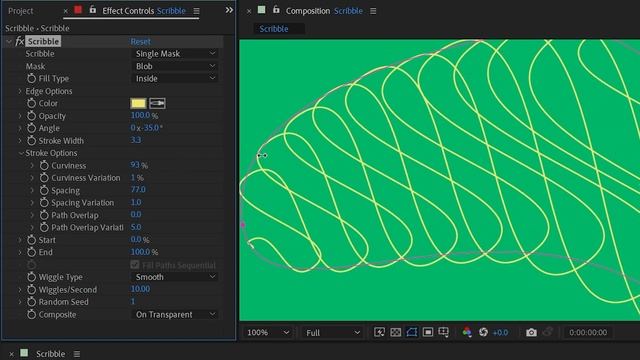640x360 pixels.
Task: Select the Scribble timeline tab
Action: point(50,354)
